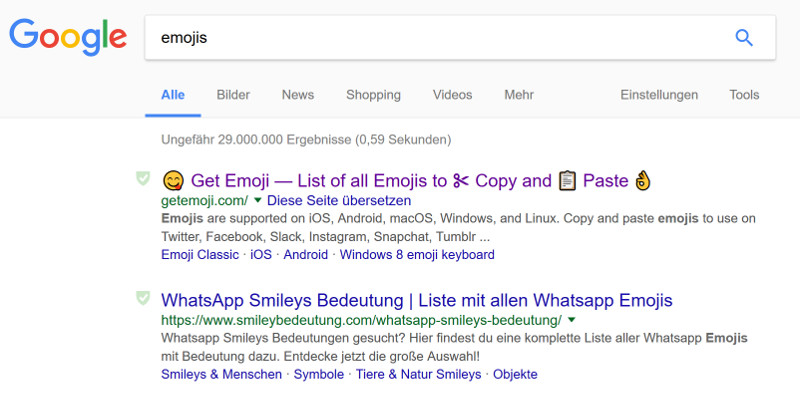Open search Tools
This screenshot has width=800, height=414.
[x=744, y=95]
